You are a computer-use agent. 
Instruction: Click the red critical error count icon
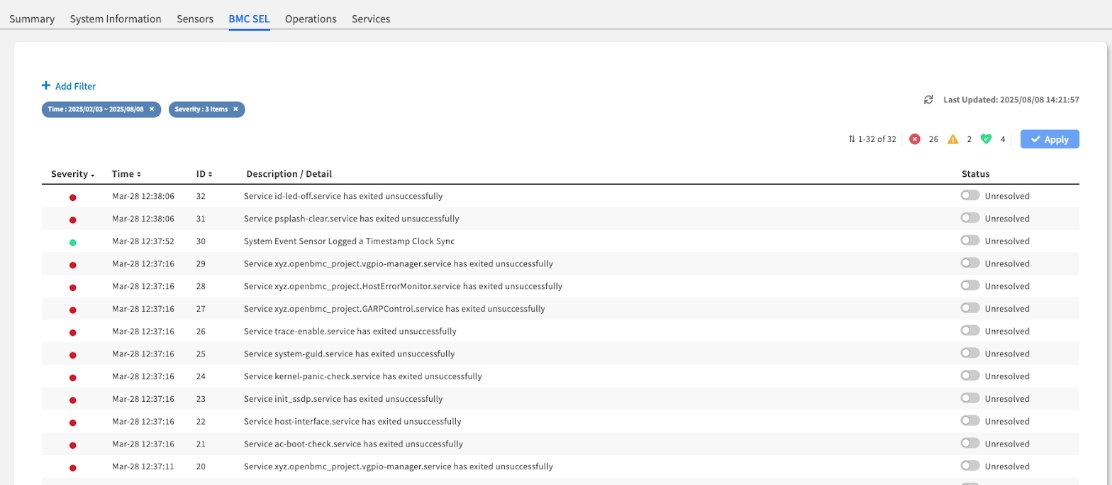(x=914, y=139)
